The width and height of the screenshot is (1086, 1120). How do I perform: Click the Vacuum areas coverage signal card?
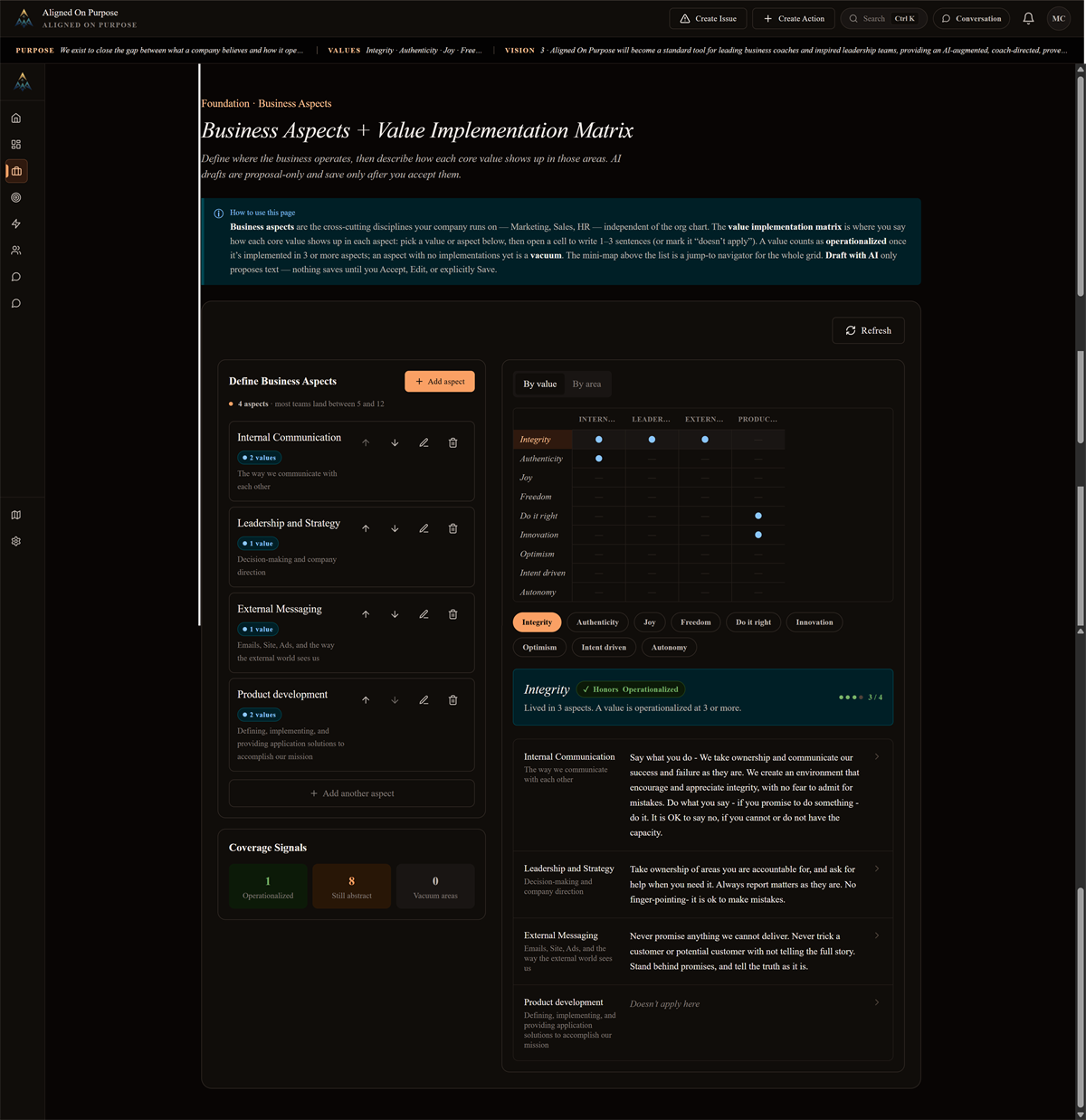[435, 887]
